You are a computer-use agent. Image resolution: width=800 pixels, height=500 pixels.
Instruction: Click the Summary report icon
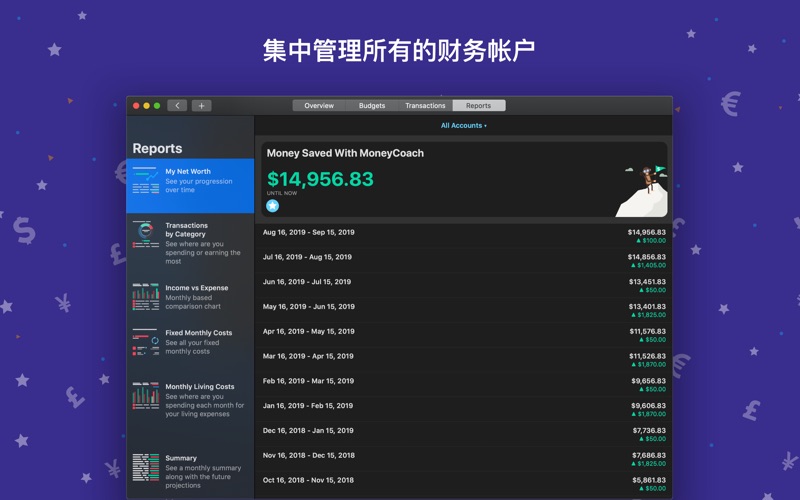pos(146,467)
